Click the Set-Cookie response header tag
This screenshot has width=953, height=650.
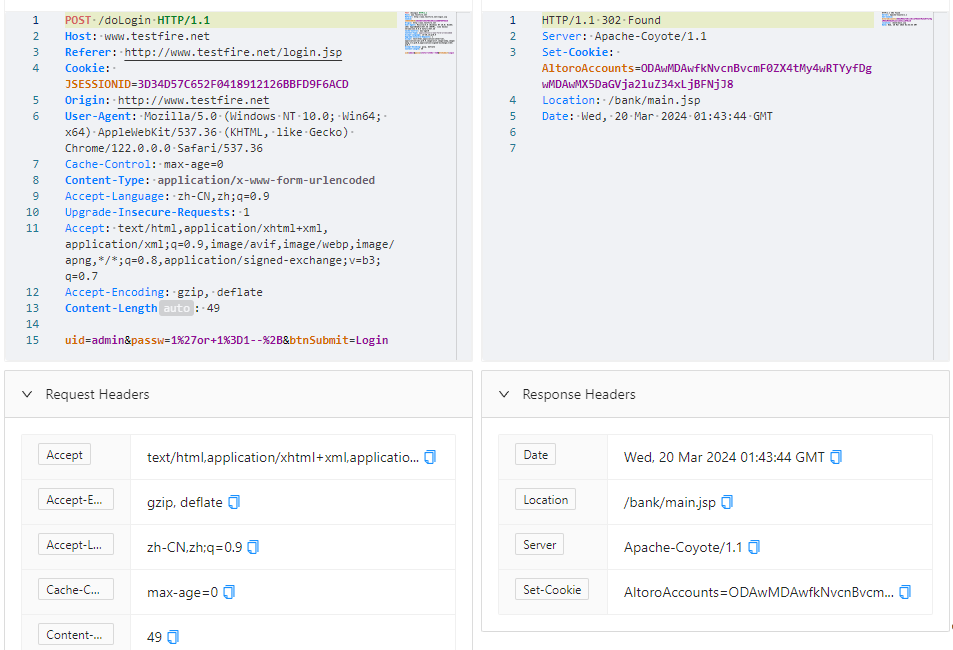click(552, 589)
